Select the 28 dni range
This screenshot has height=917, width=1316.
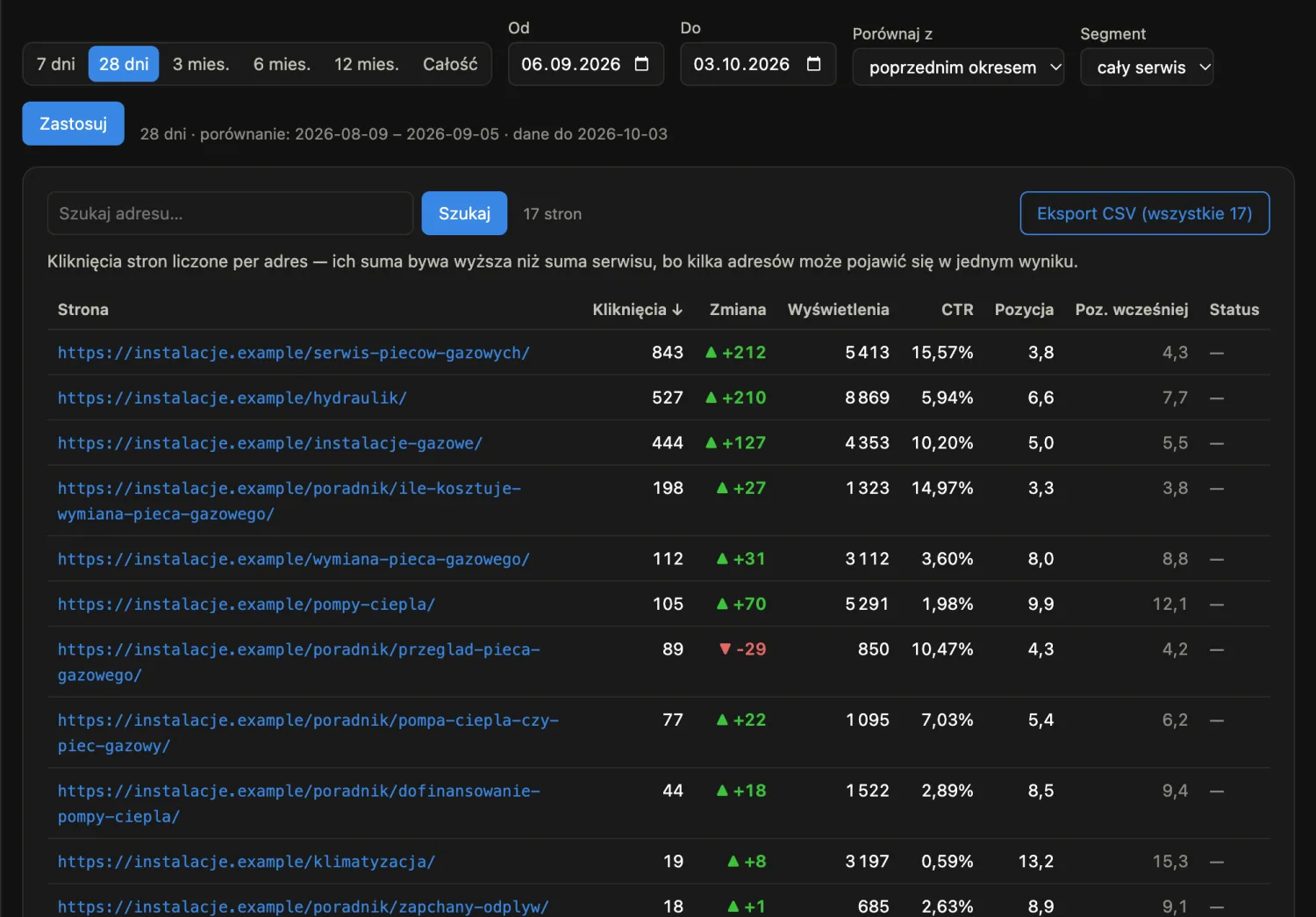pyautogui.click(x=124, y=64)
